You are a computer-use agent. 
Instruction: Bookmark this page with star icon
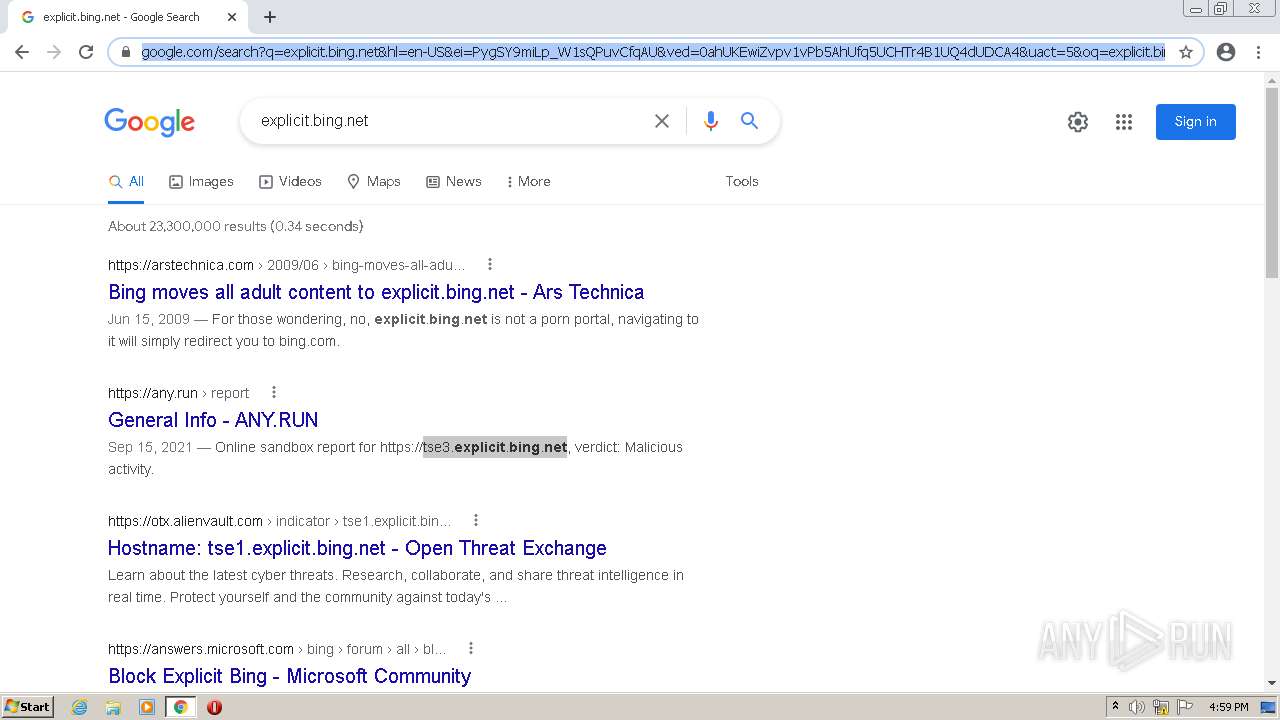pos(1186,52)
